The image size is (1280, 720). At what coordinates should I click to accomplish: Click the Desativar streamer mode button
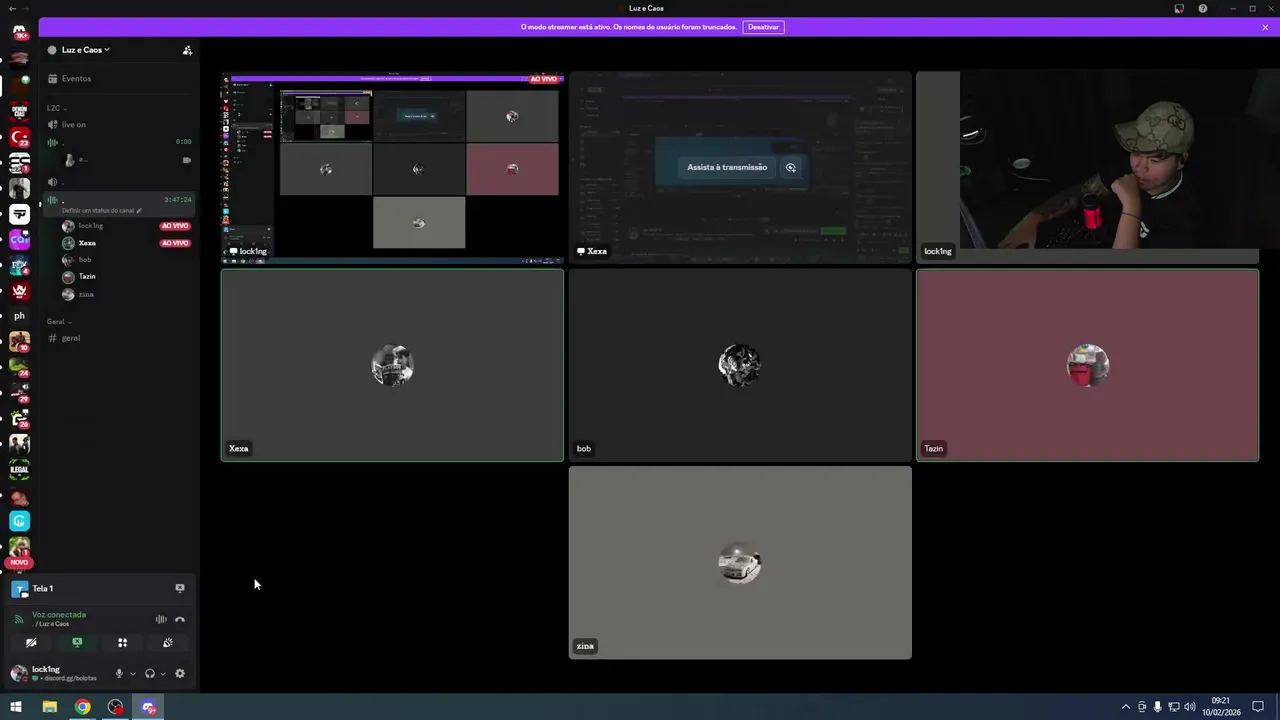763,27
